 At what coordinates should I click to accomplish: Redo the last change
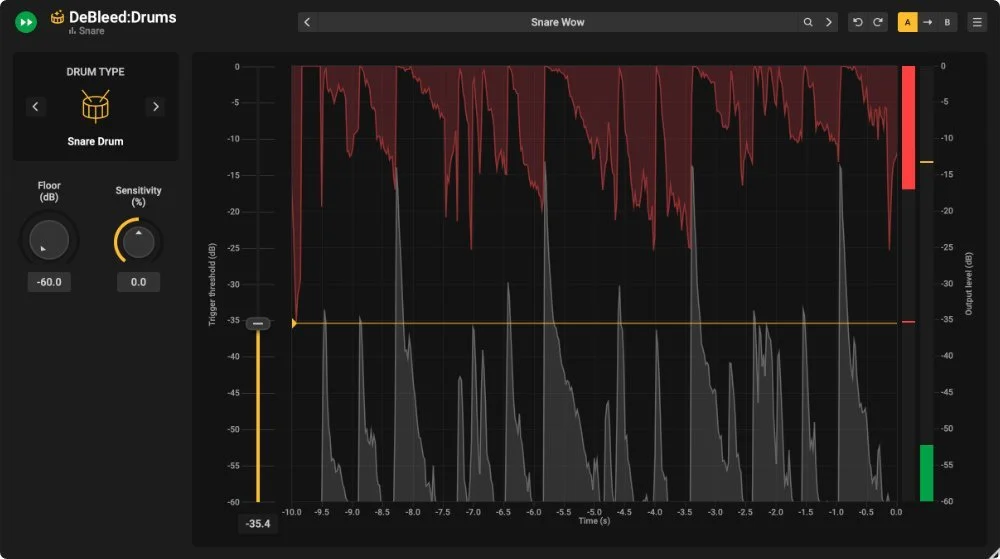coord(878,22)
